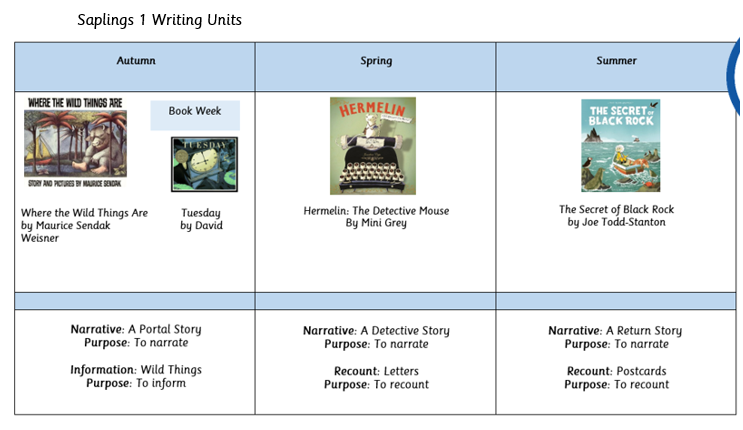
Task: Click the Saplings 1 Writing Units title
Action: (159, 20)
